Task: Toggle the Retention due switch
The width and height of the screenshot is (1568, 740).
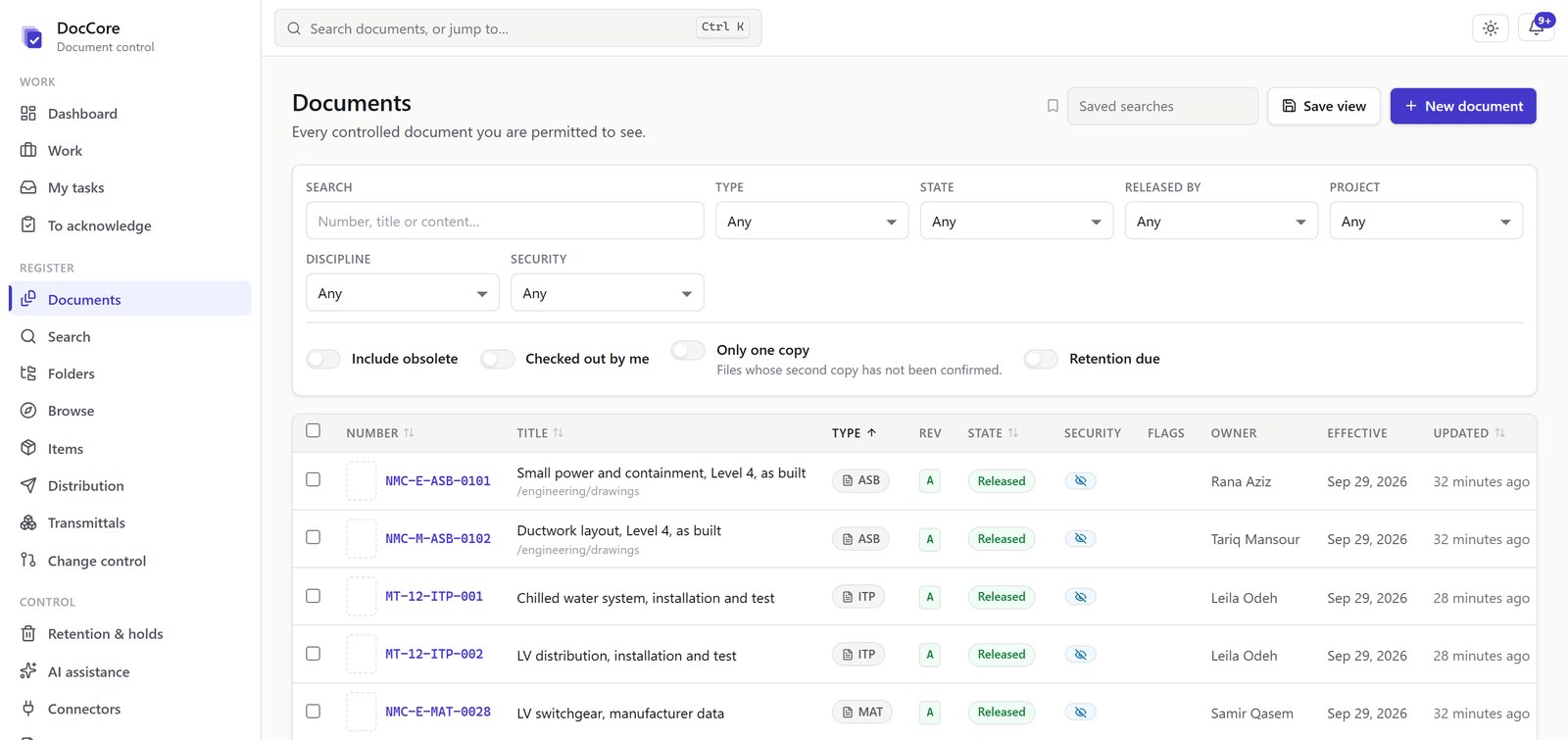Action: coord(1041,359)
